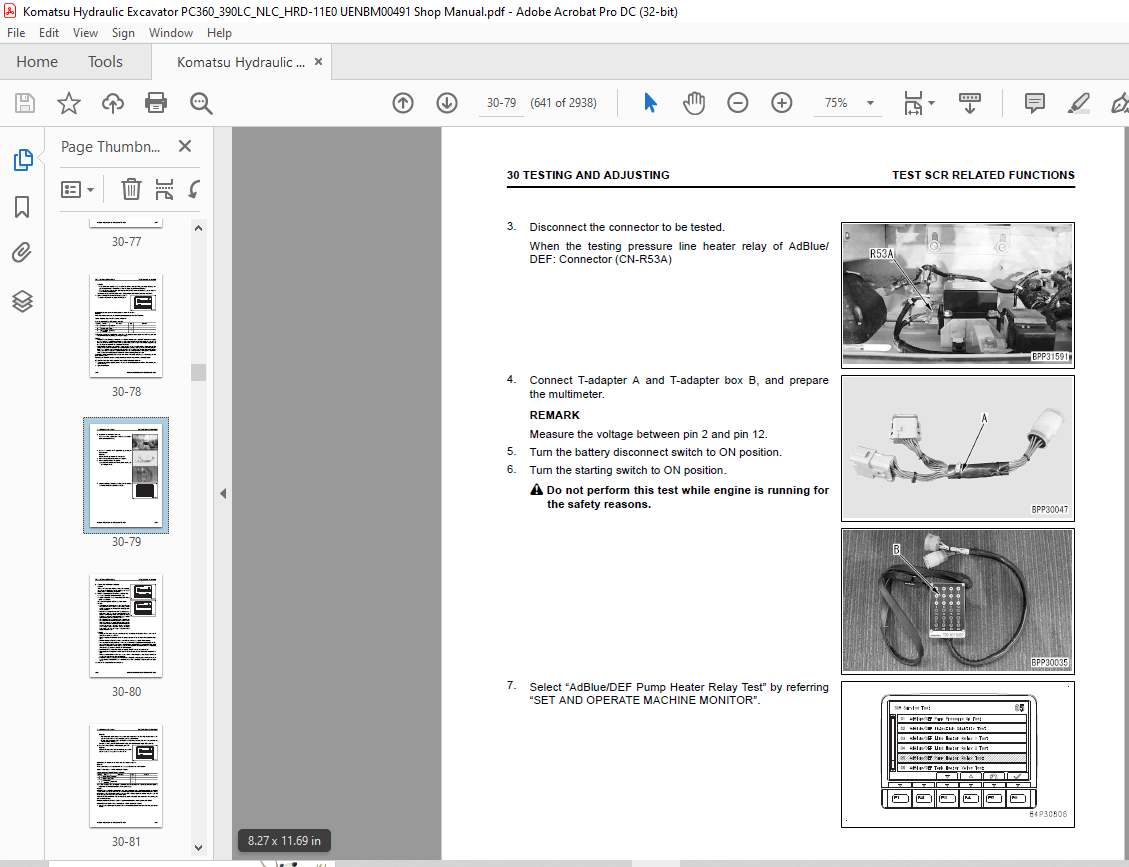The image size is (1129, 867).
Task: Open the Help menu
Action: (219, 32)
